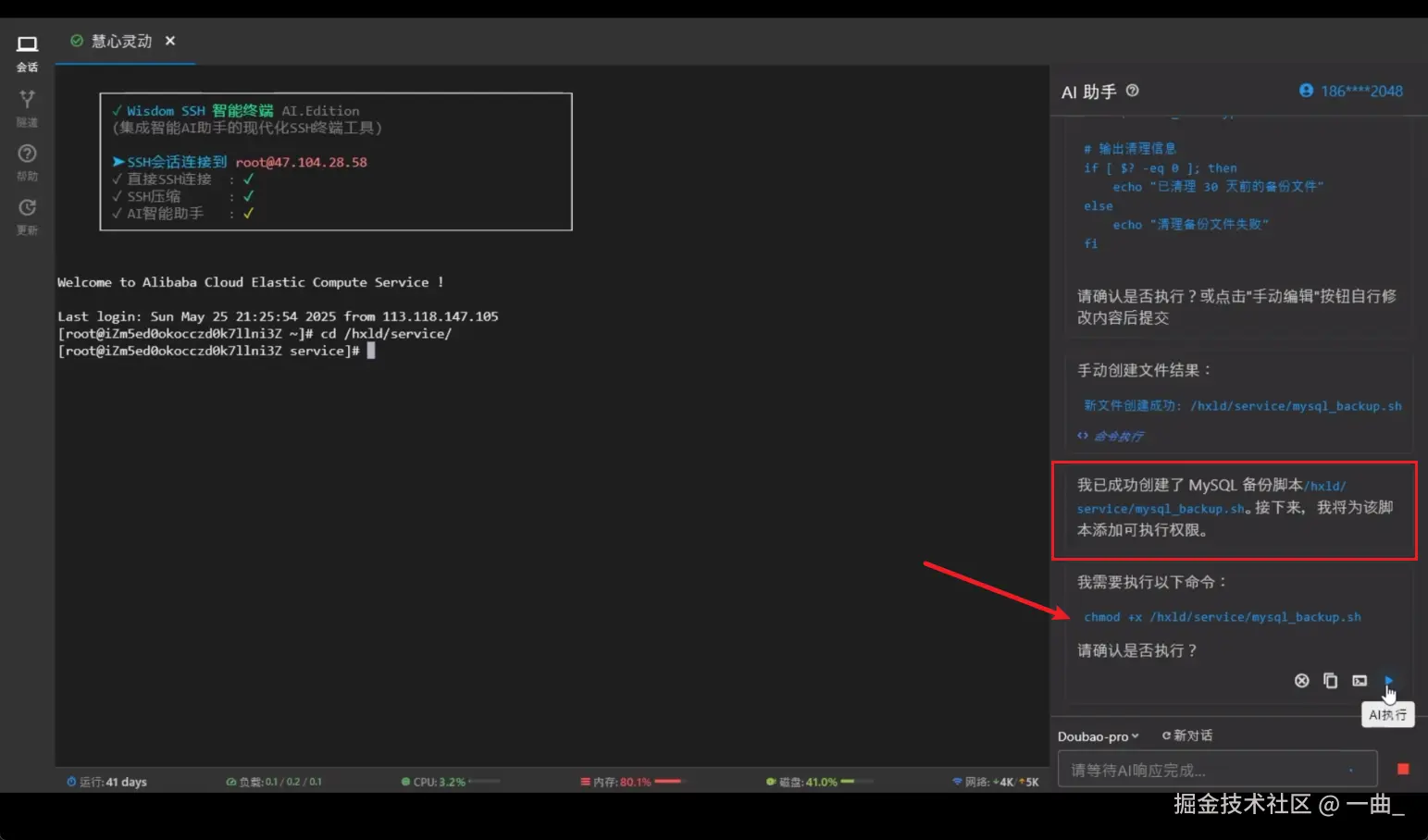
Task: Cancel the command with circled X icon
Action: pyautogui.click(x=1301, y=681)
